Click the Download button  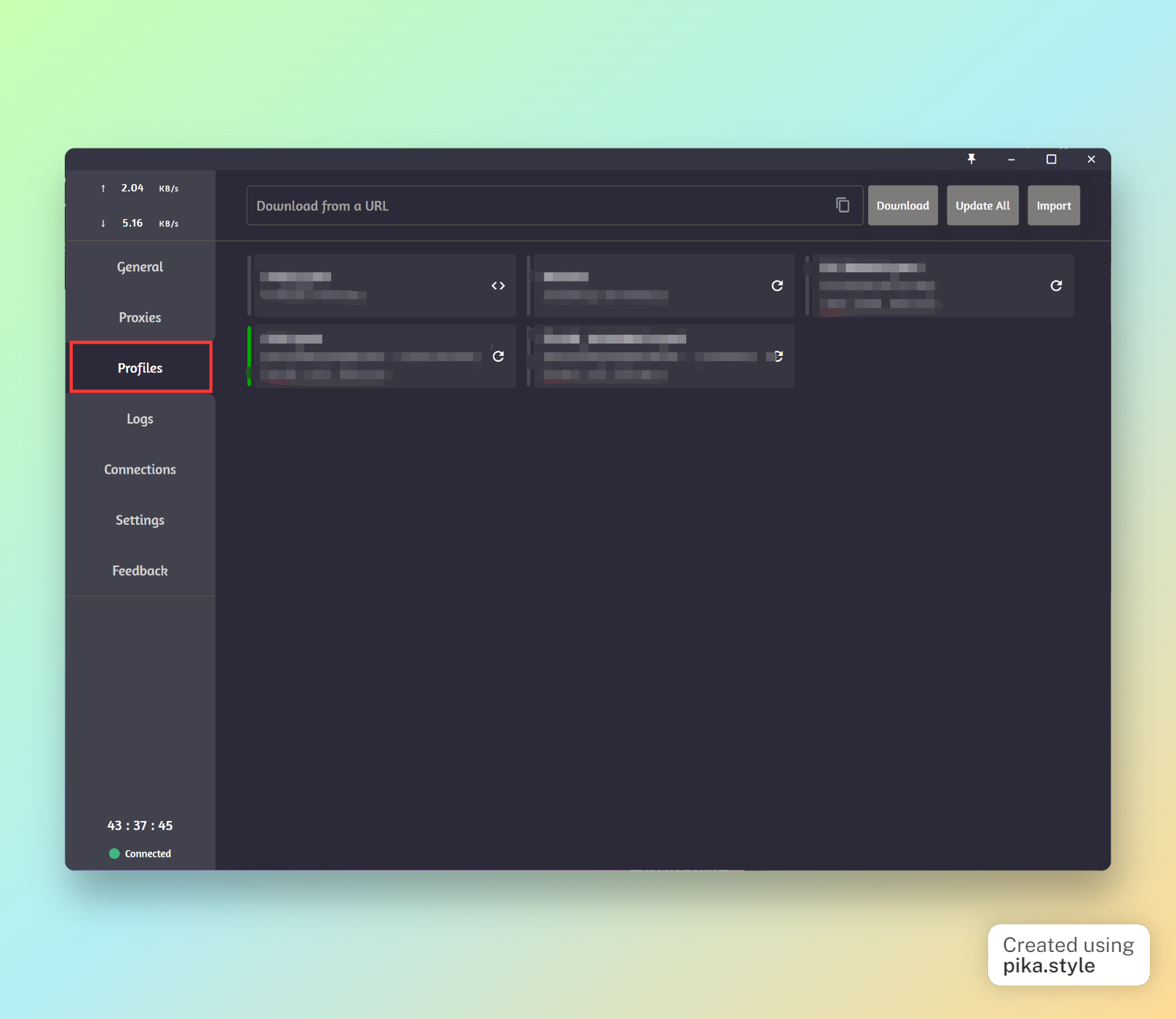[902, 205]
